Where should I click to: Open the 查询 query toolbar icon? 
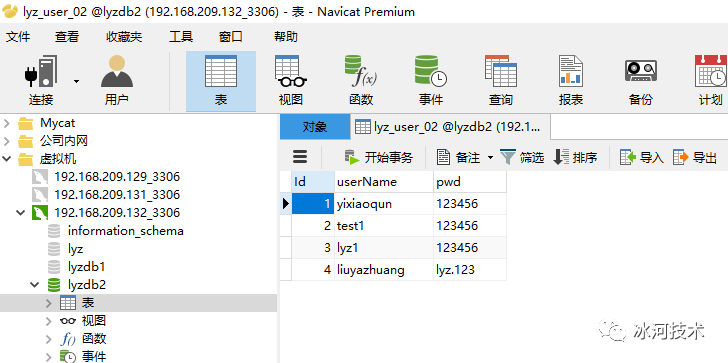tap(500, 81)
